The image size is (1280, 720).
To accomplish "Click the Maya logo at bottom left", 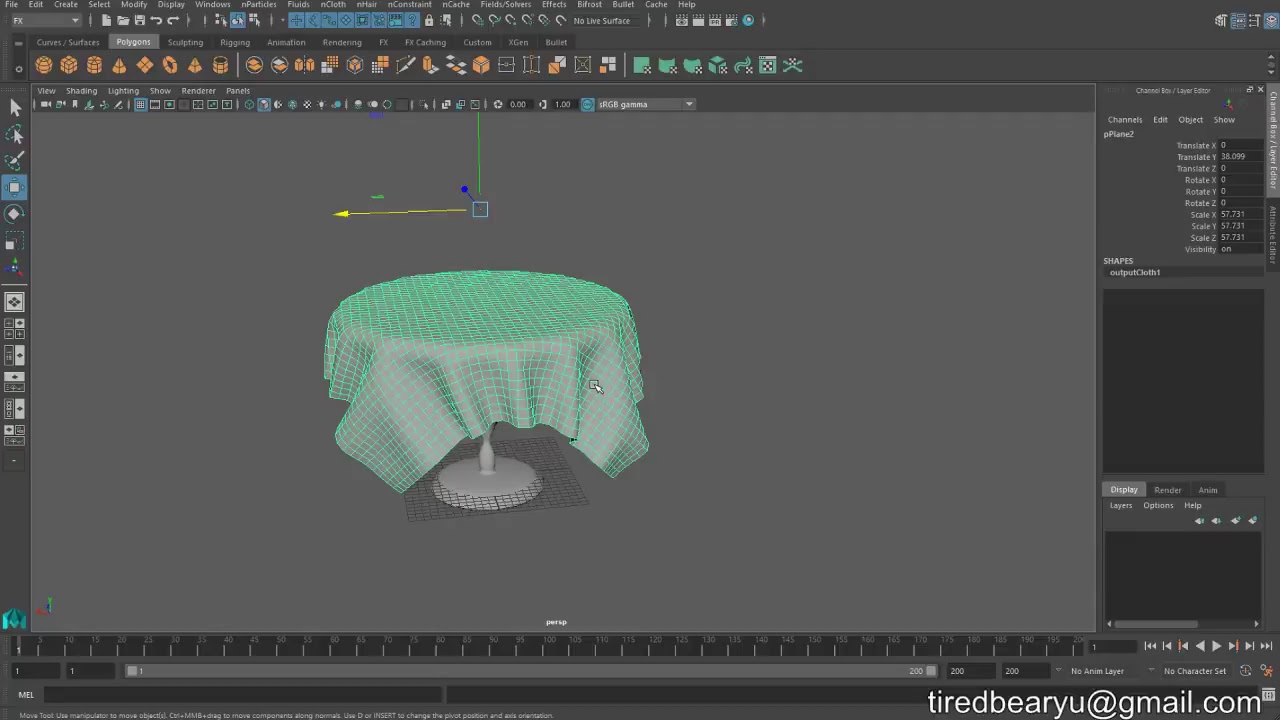I will 14,619.
